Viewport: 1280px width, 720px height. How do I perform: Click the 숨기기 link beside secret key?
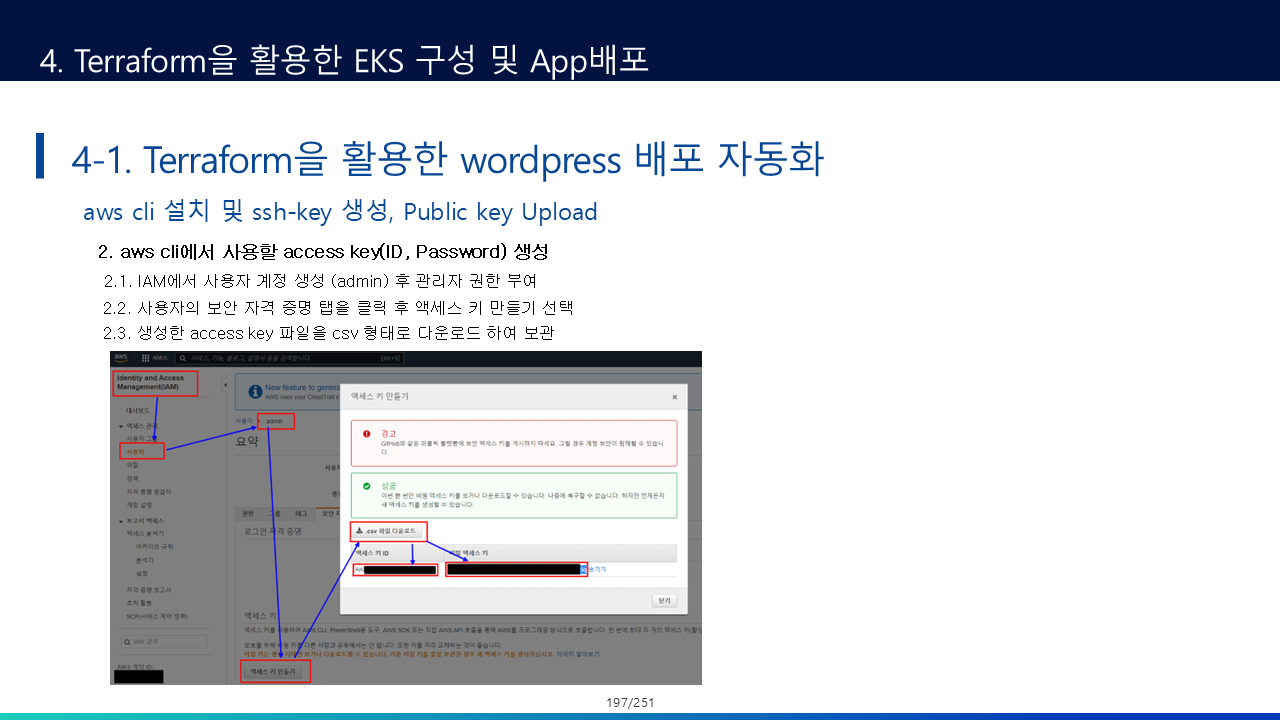[597, 569]
